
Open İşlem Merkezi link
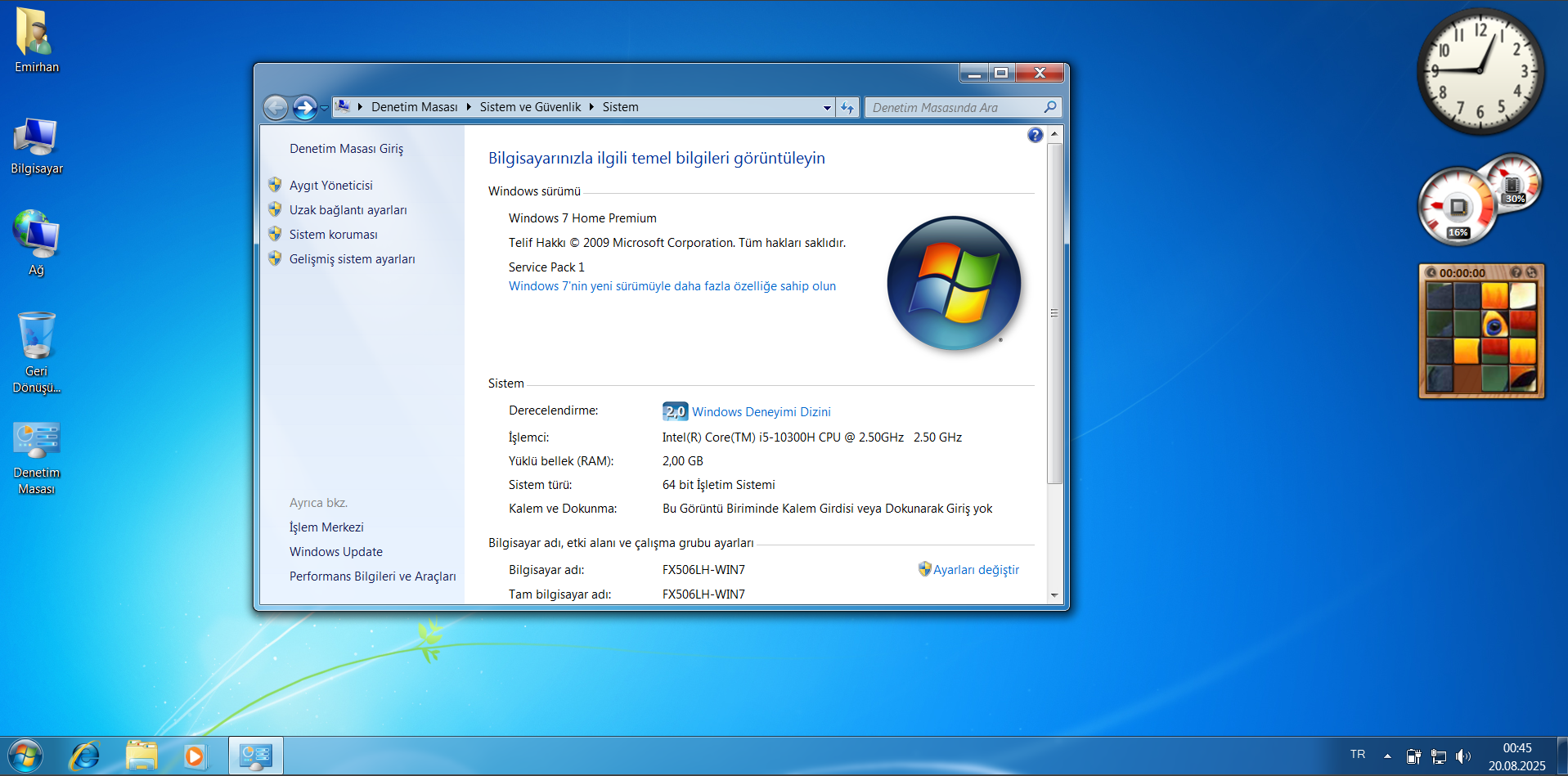point(326,527)
